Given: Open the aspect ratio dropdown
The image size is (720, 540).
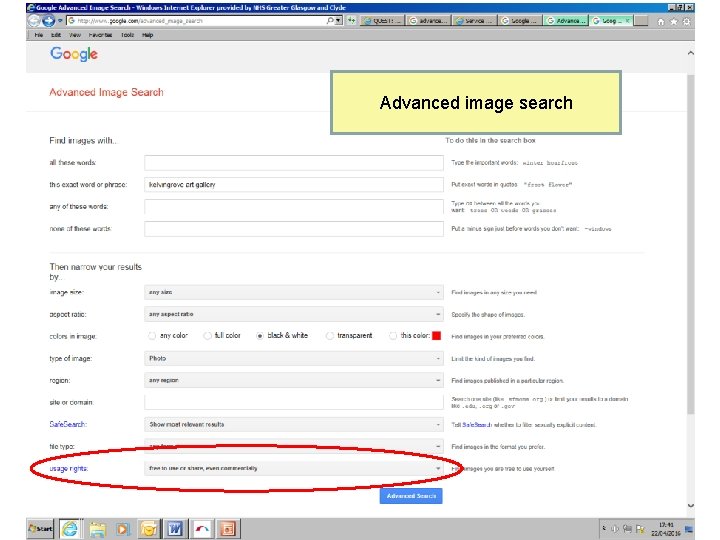Looking at the screenshot, I should point(294,314).
